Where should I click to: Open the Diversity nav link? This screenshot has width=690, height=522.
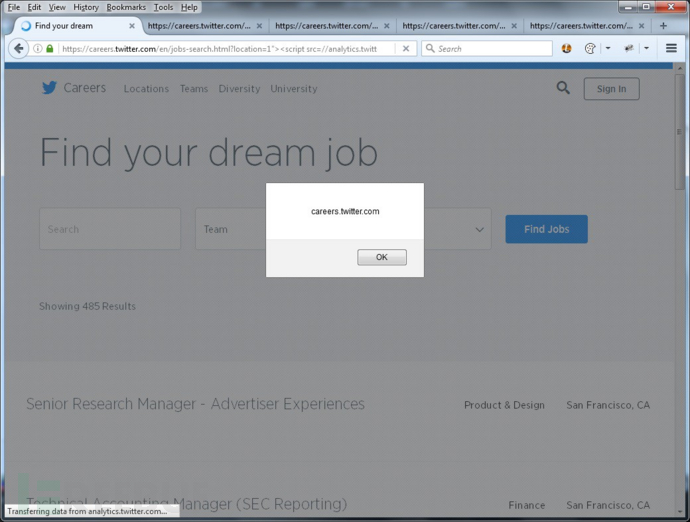[x=239, y=88]
